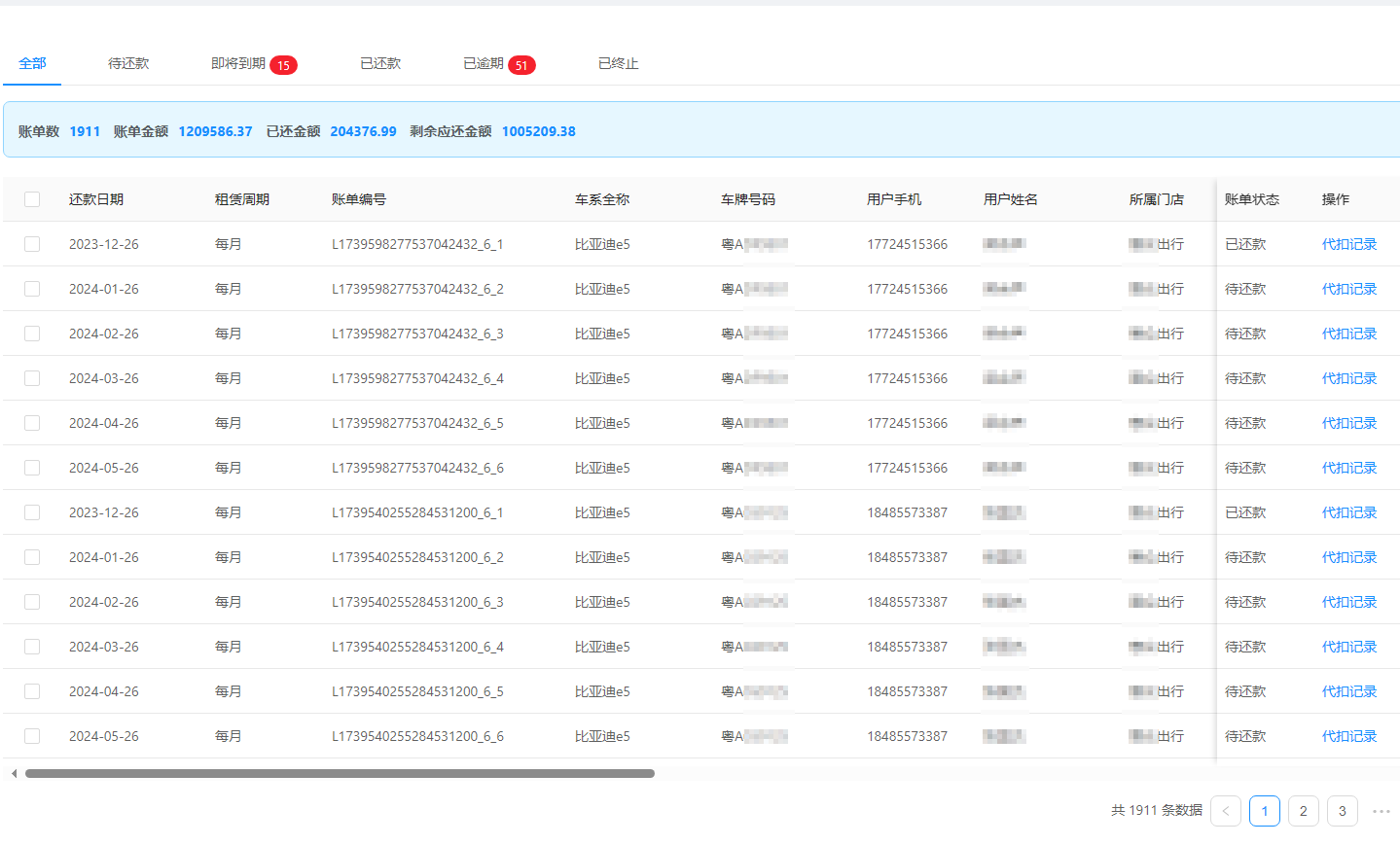Toggle the select-all checkbox in table header

click(x=32, y=199)
